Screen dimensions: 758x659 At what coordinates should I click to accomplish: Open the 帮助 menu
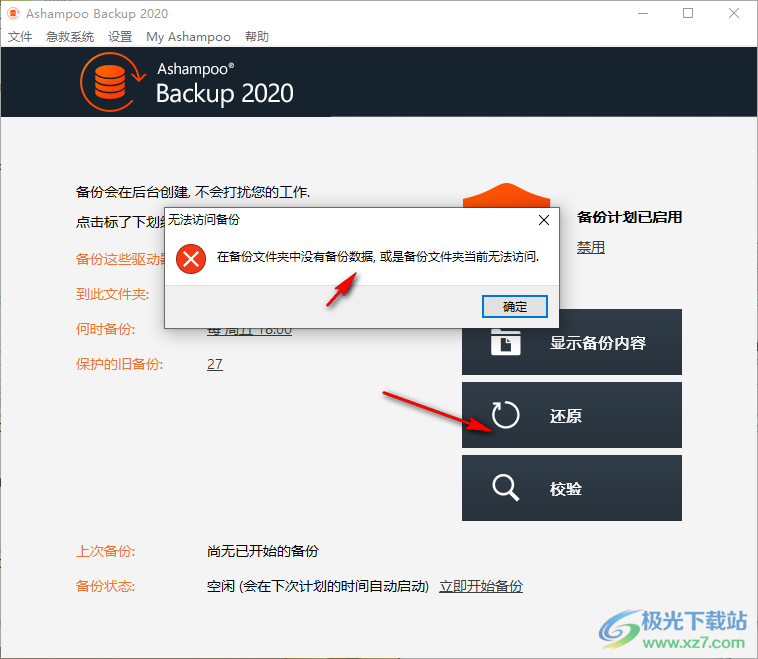(257, 37)
